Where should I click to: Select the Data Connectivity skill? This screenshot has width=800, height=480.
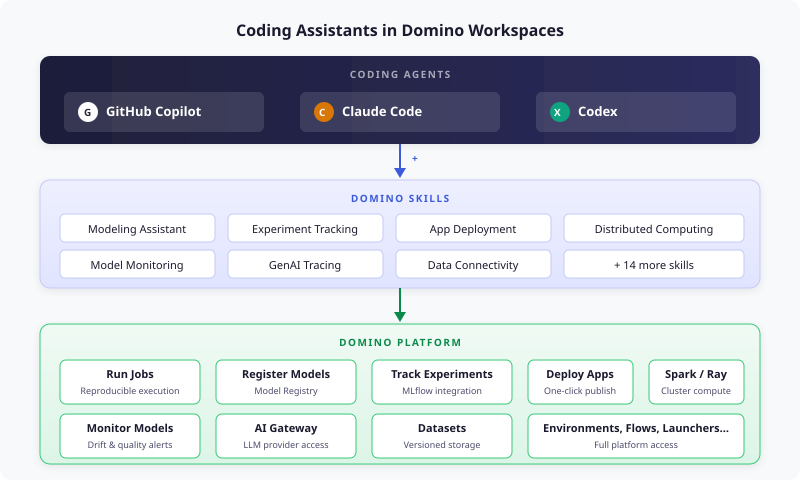pyautogui.click(x=473, y=265)
